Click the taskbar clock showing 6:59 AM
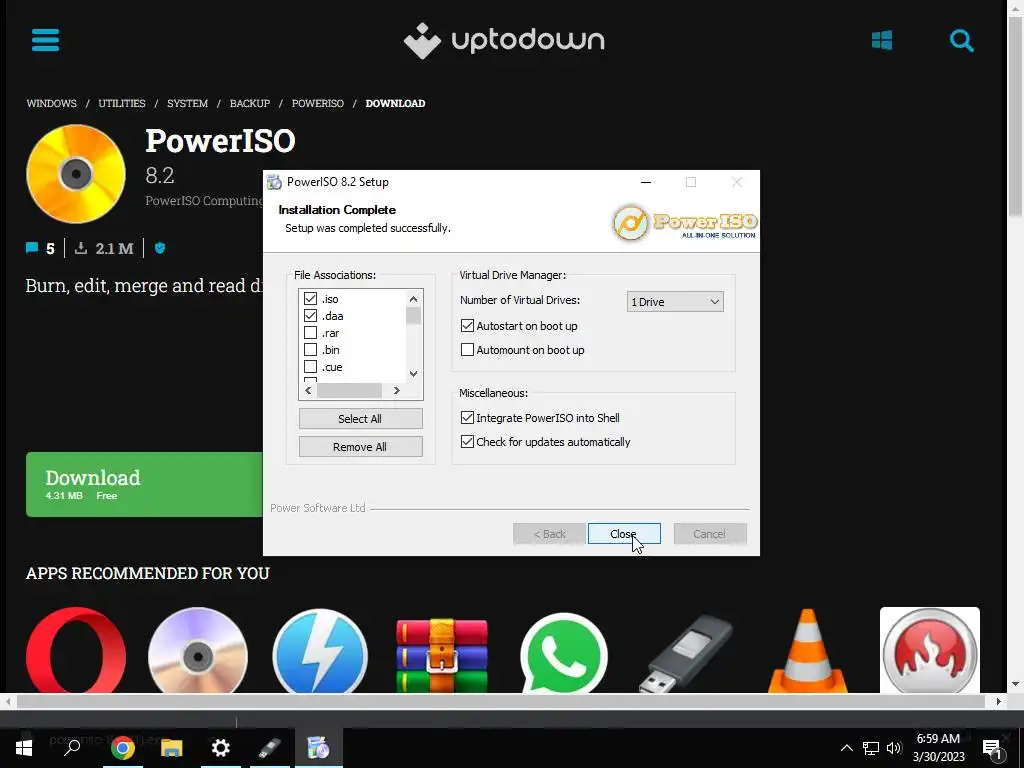 tap(938, 748)
